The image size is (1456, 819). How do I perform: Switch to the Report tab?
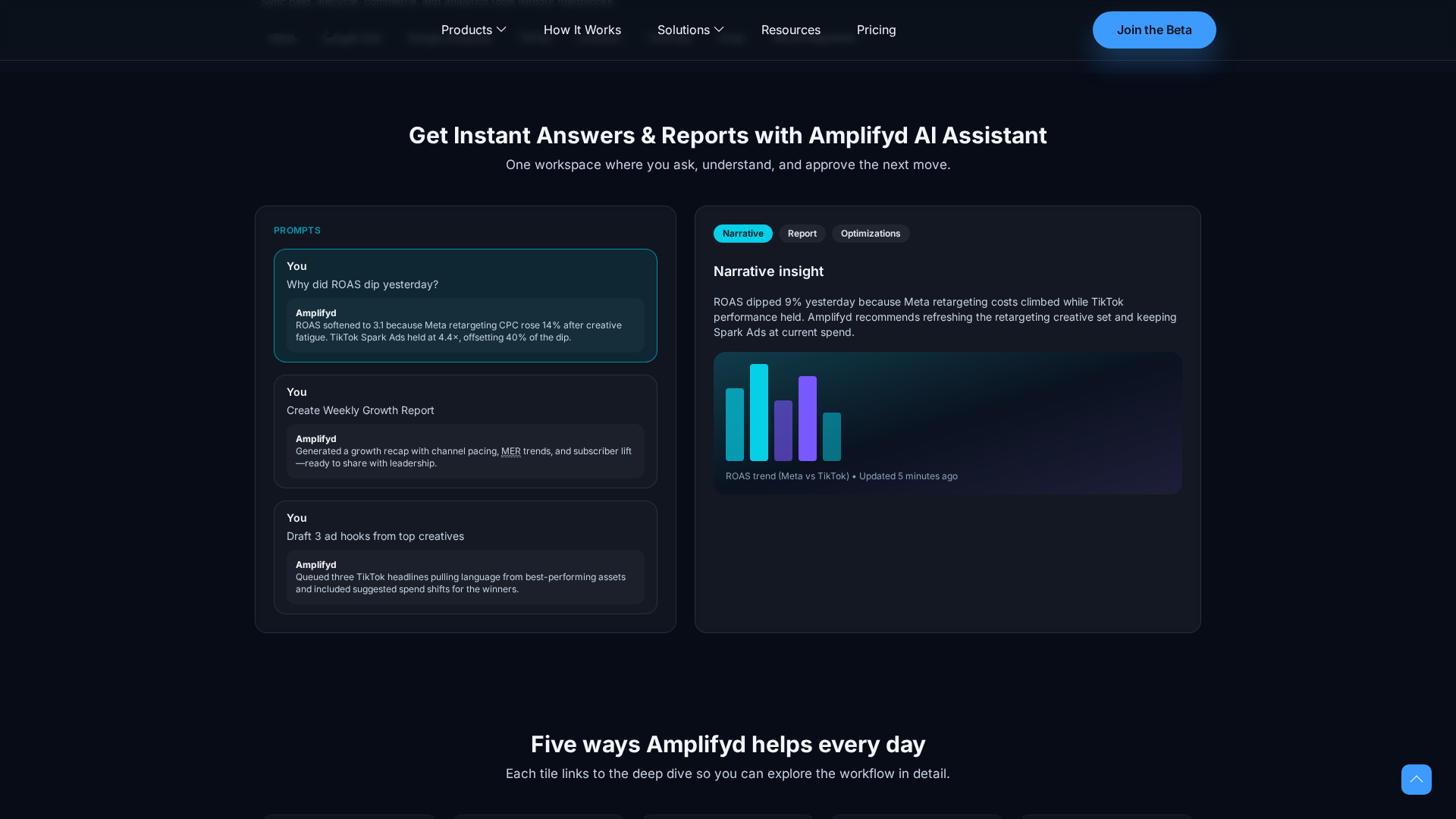(802, 234)
